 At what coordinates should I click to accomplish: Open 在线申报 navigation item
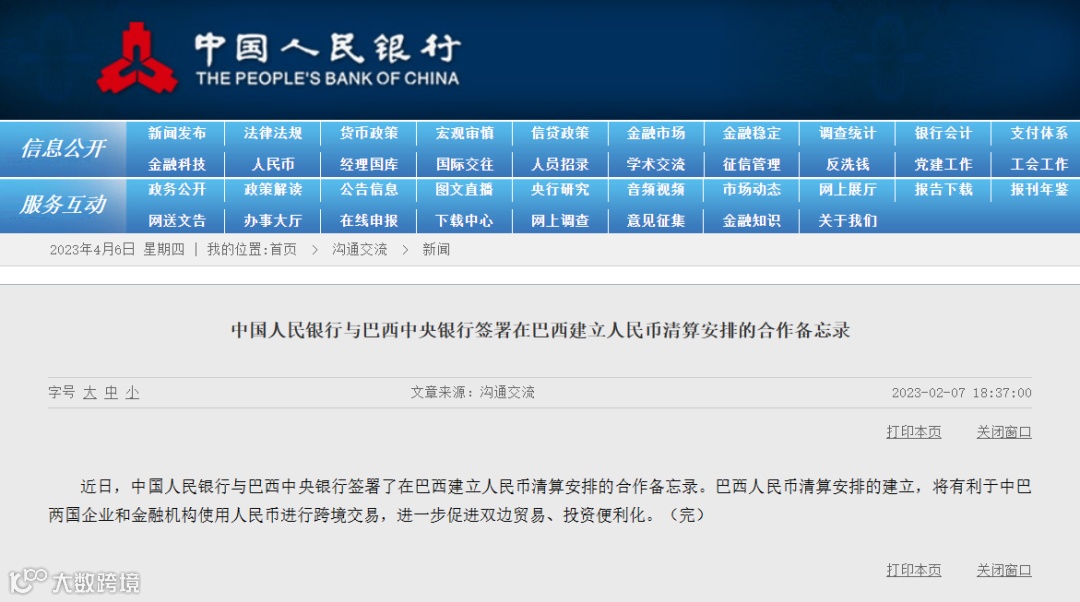(x=368, y=221)
